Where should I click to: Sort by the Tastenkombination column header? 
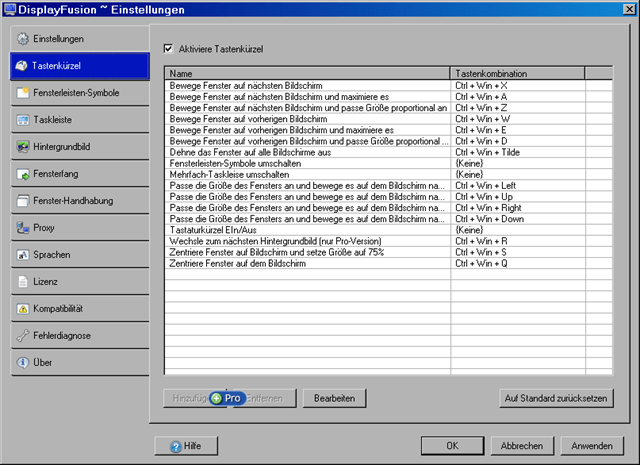518,73
